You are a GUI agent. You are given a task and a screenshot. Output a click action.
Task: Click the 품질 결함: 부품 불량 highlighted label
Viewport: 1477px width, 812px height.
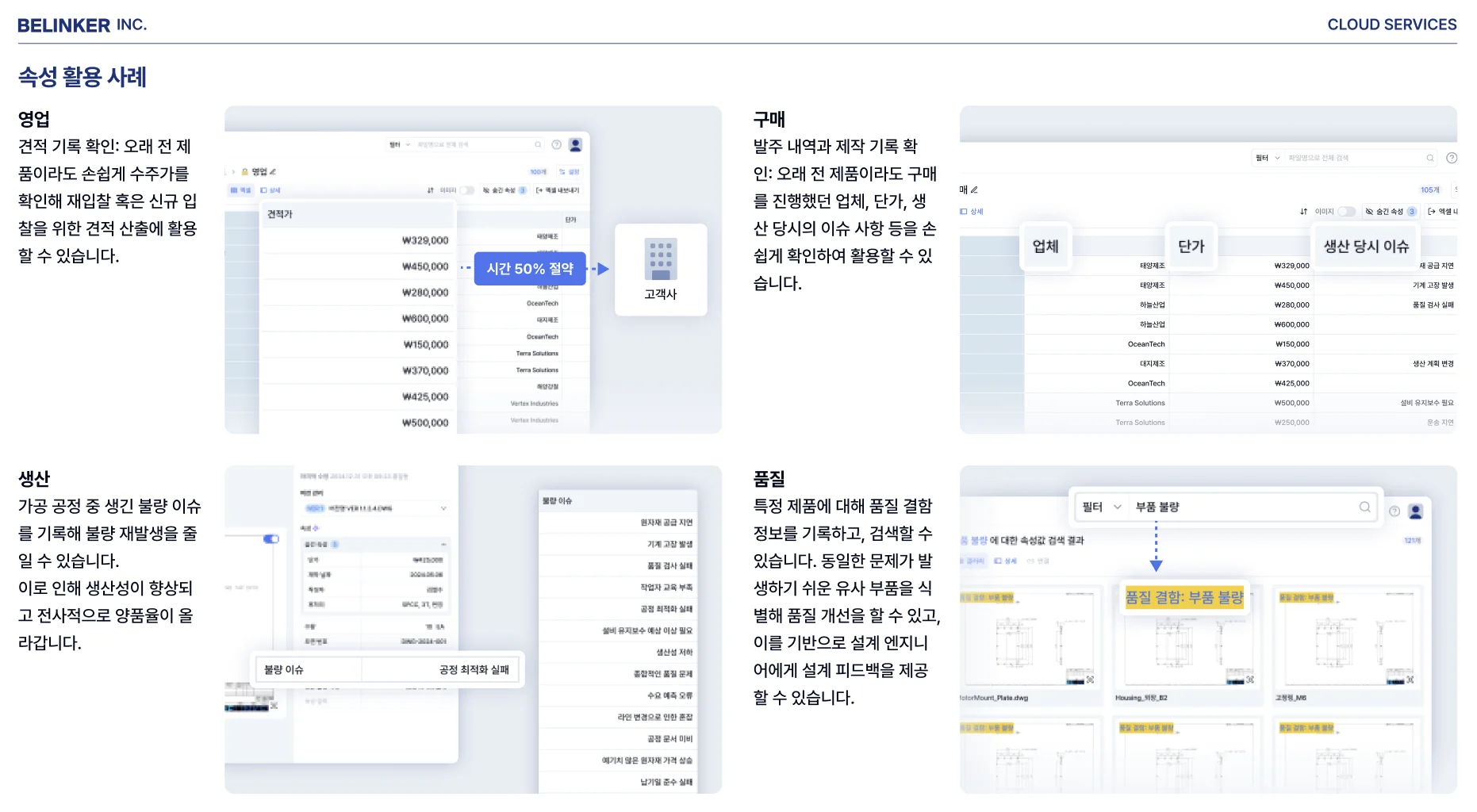coord(1184,597)
